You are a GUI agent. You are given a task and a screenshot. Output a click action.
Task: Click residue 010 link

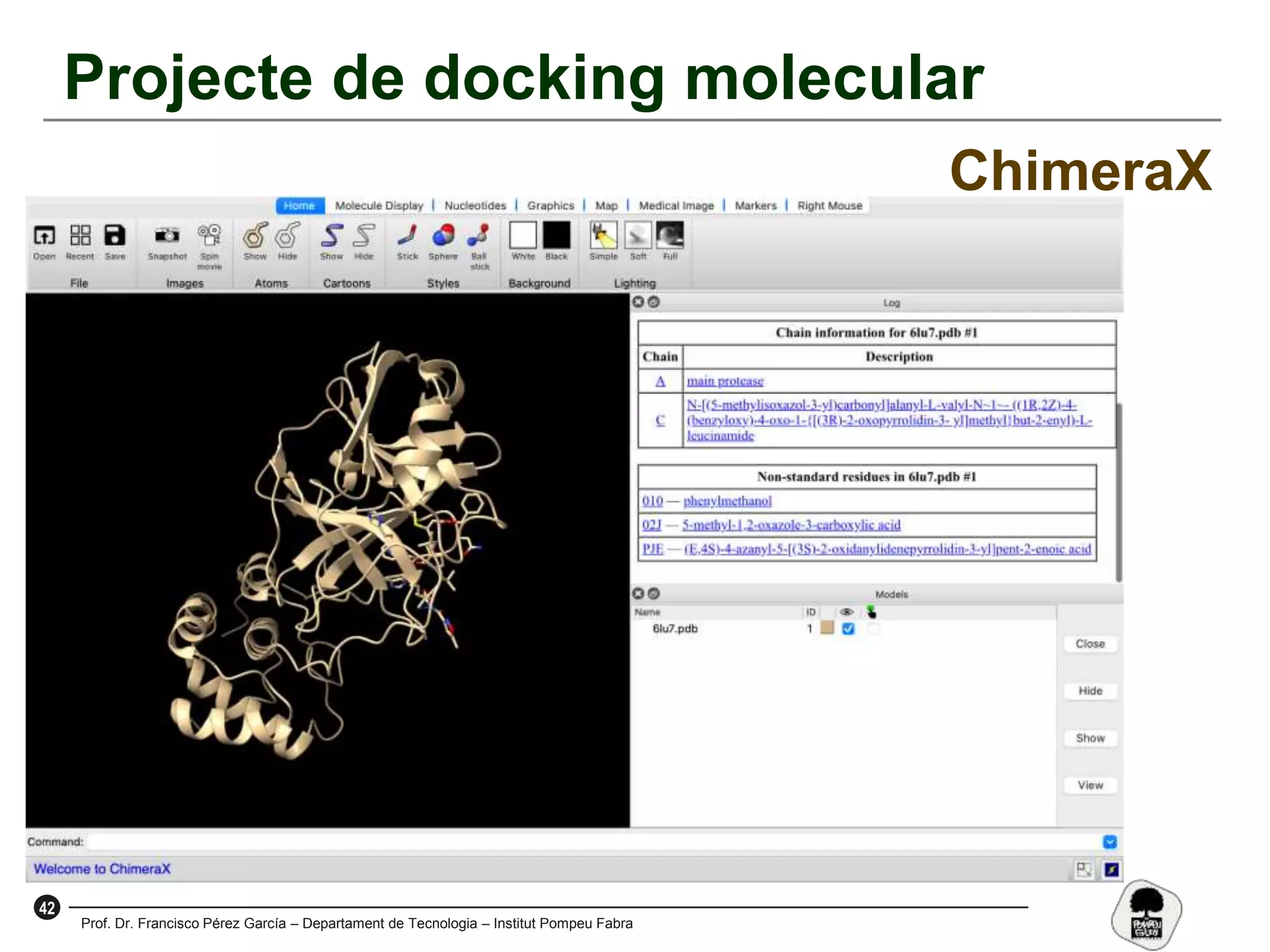(652, 501)
